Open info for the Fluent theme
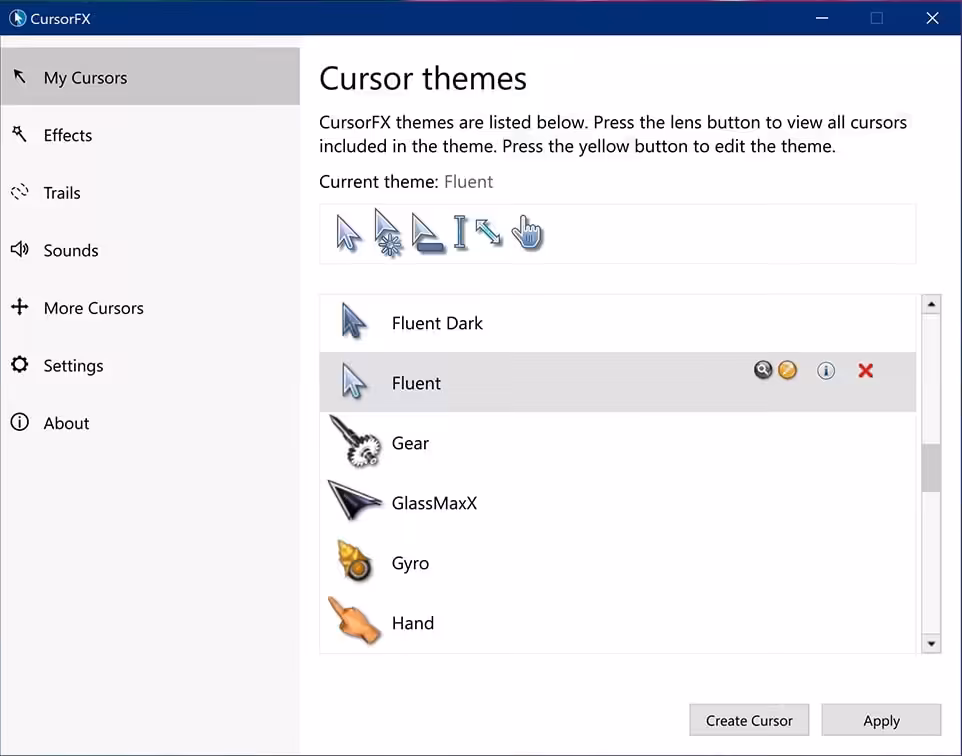This screenshot has height=756, width=962. pos(826,371)
